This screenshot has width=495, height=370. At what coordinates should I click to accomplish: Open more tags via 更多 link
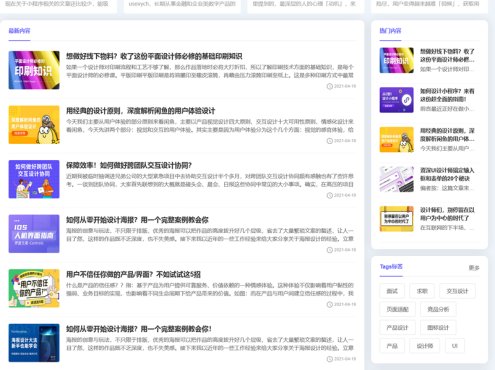tap(474, 268)
